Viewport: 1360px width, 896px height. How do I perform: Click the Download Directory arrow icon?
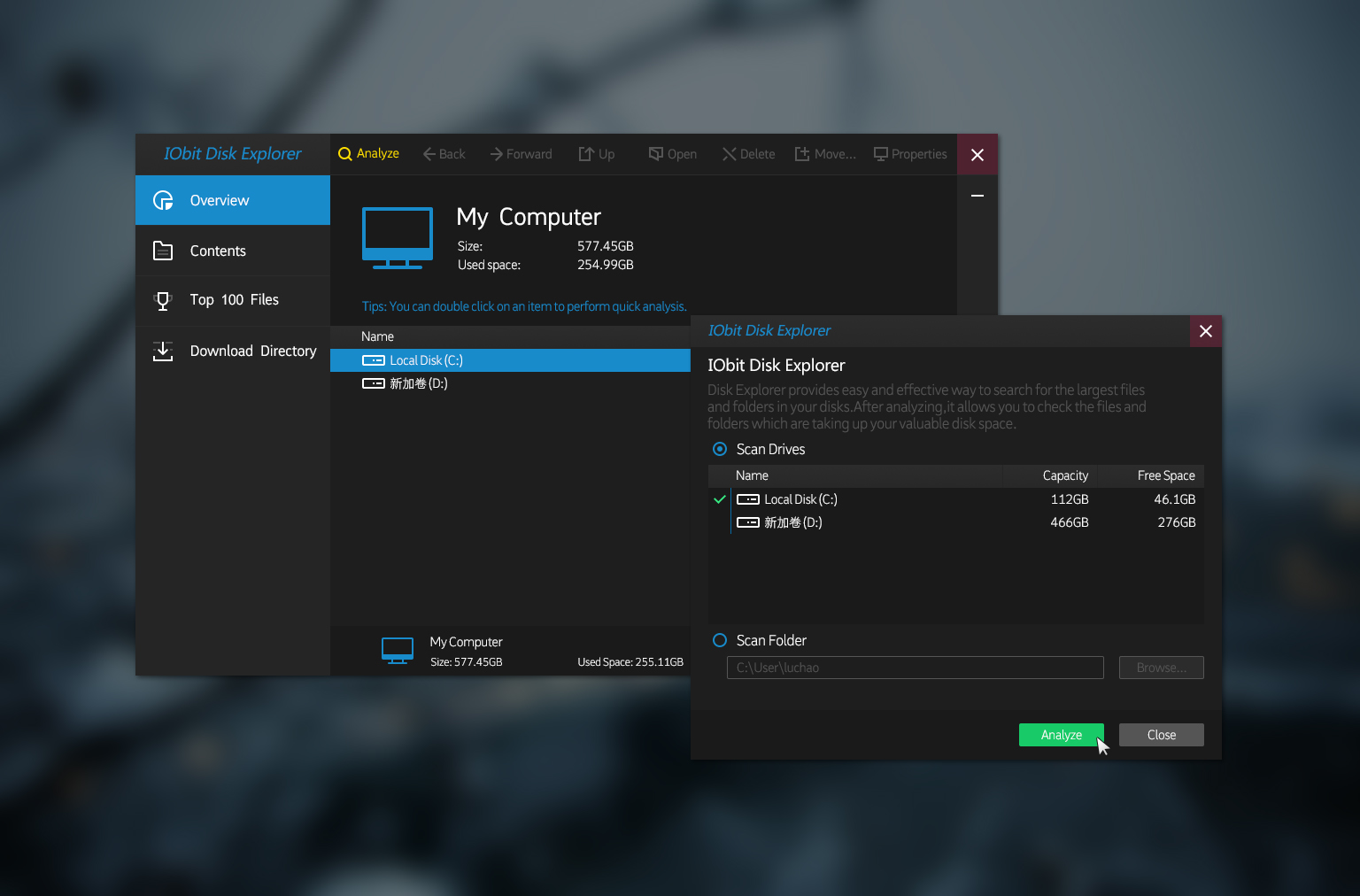tap(163, 351)
